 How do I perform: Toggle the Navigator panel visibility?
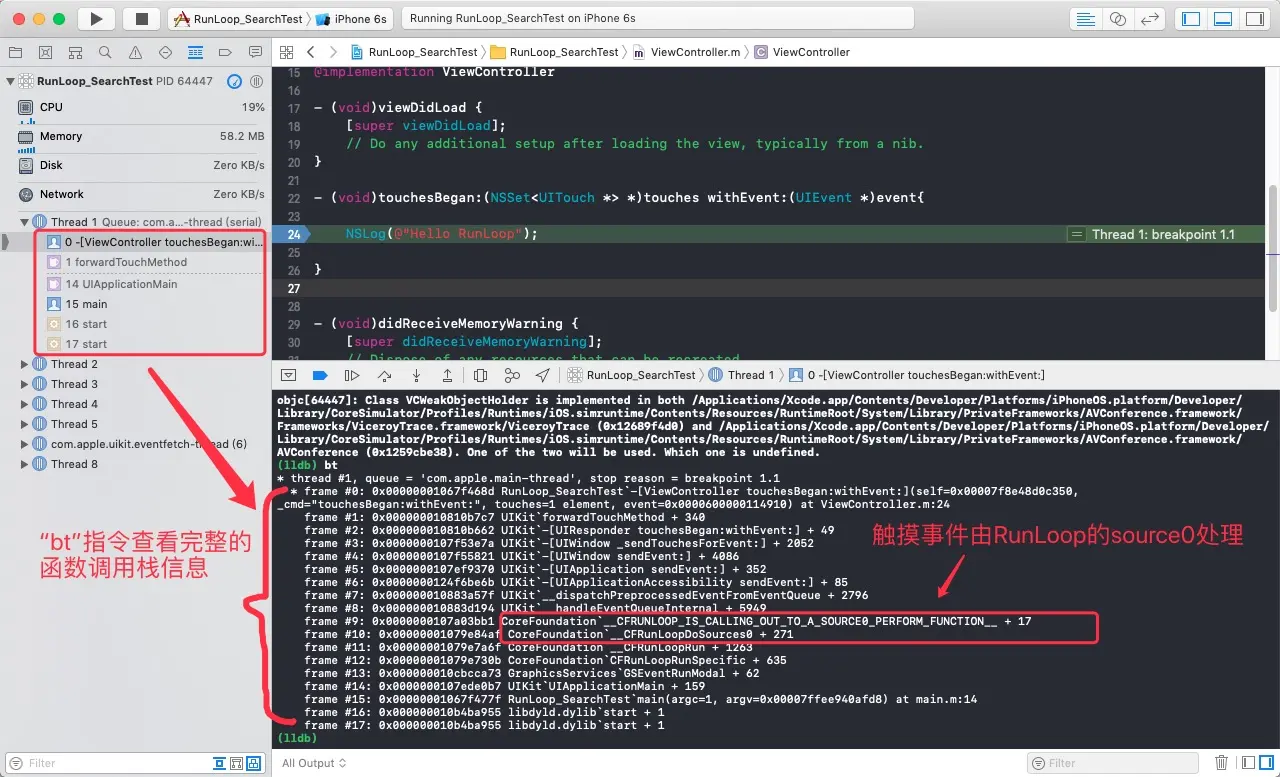(x=1191, y=19)
